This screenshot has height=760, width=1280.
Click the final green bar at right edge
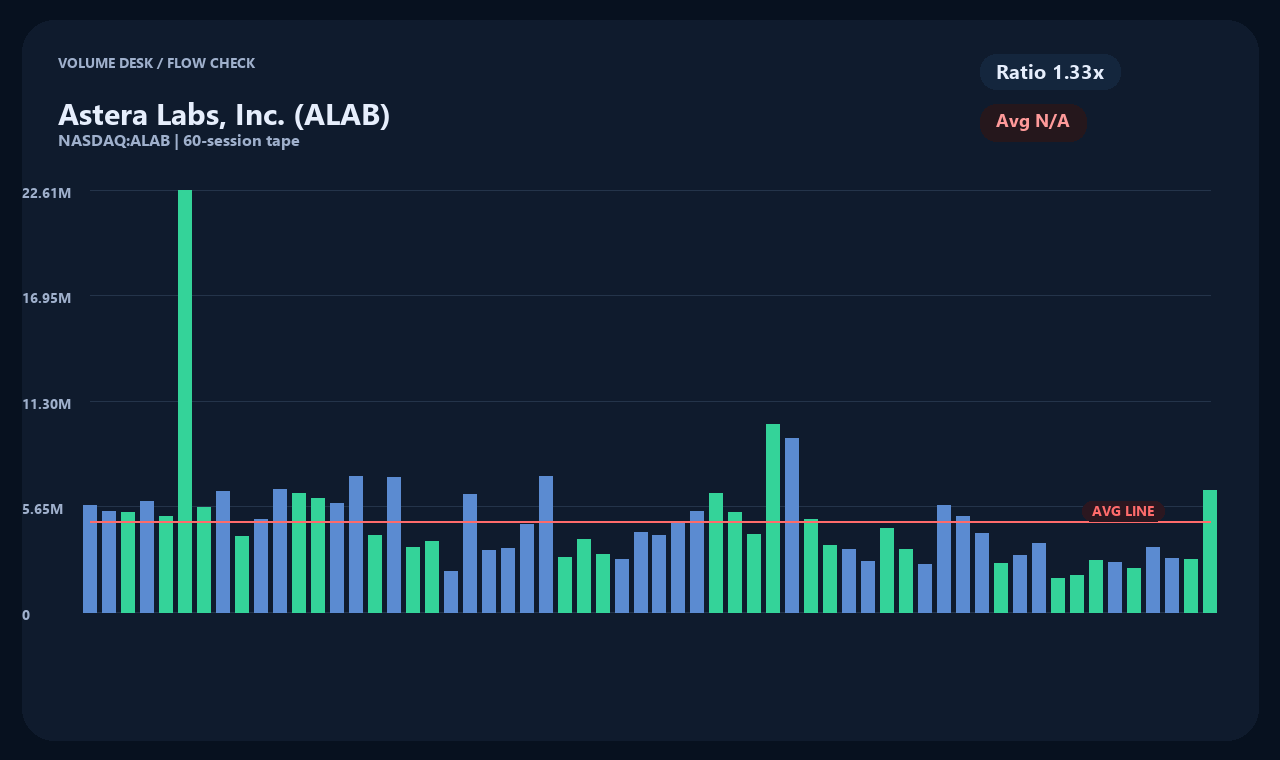(1210, 551)
